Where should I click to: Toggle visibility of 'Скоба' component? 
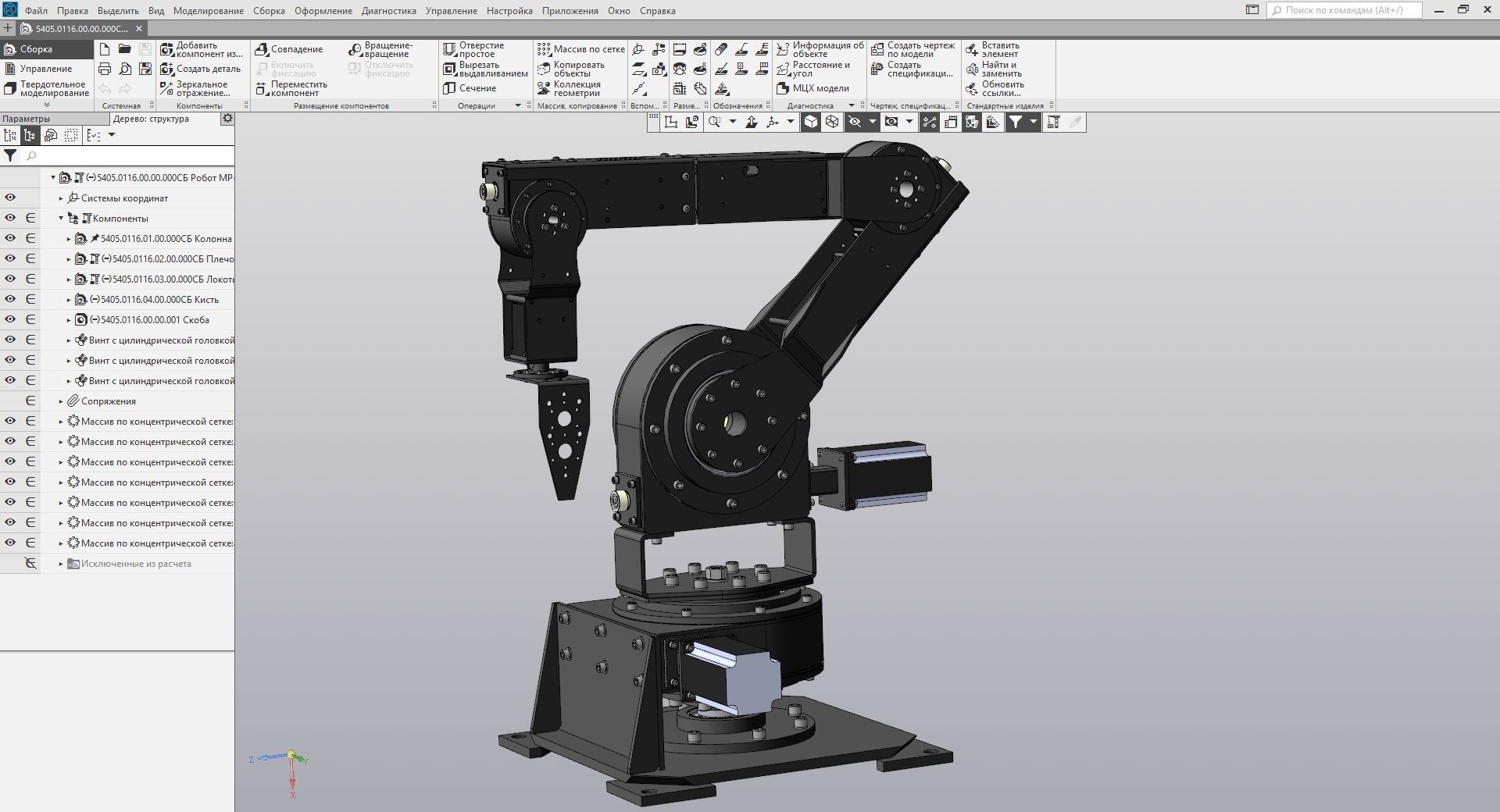coord(10,319)
